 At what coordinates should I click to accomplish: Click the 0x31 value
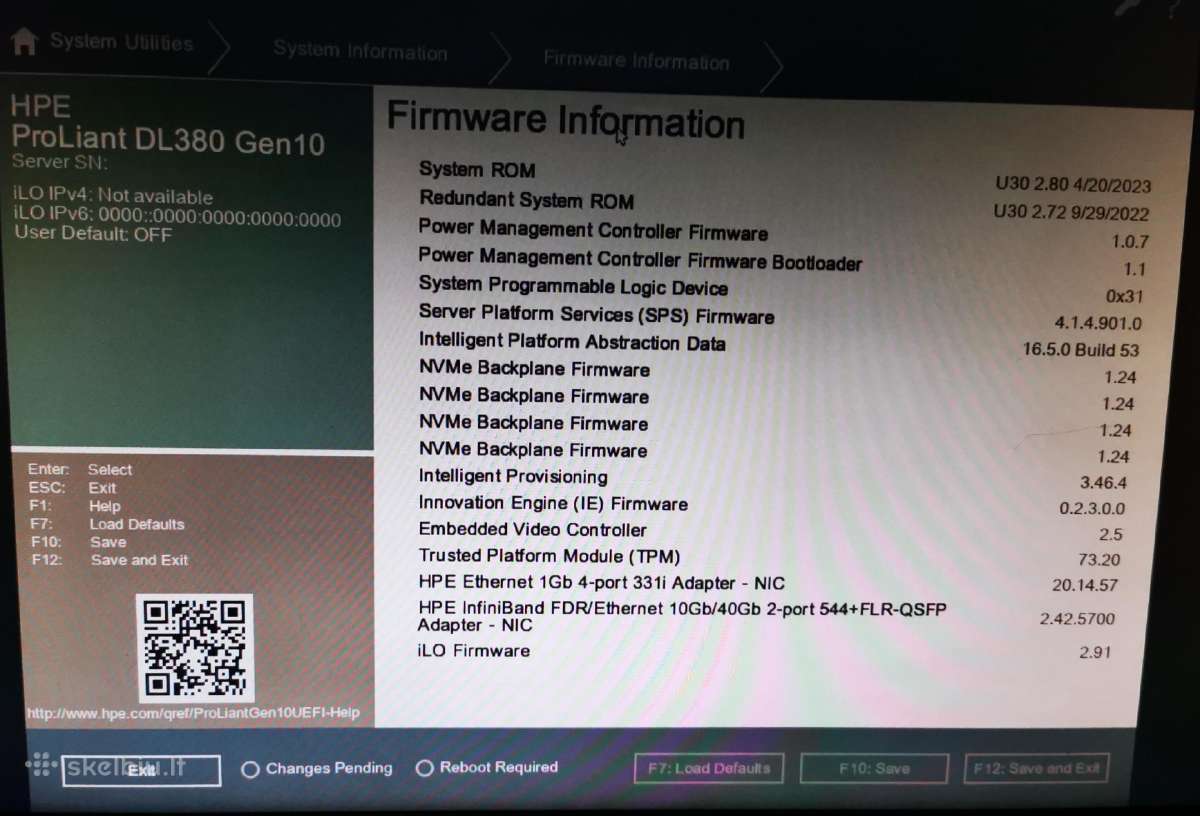pos(1124,297)
